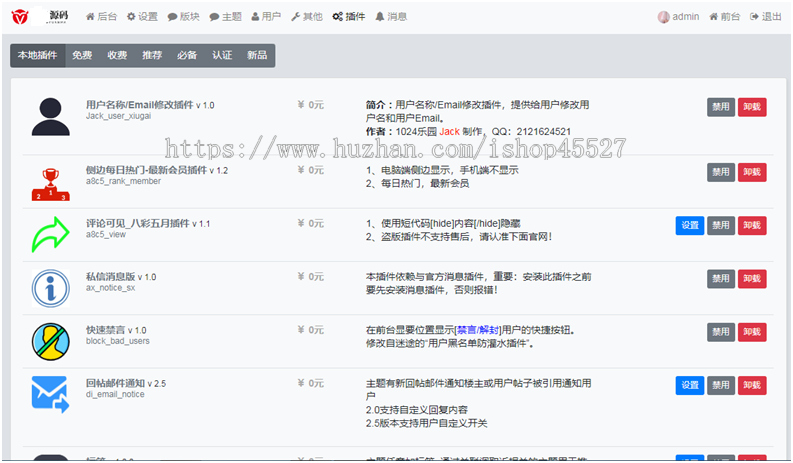Click the red Jack author name
The image size is (793, 463).
click(449, 132)
